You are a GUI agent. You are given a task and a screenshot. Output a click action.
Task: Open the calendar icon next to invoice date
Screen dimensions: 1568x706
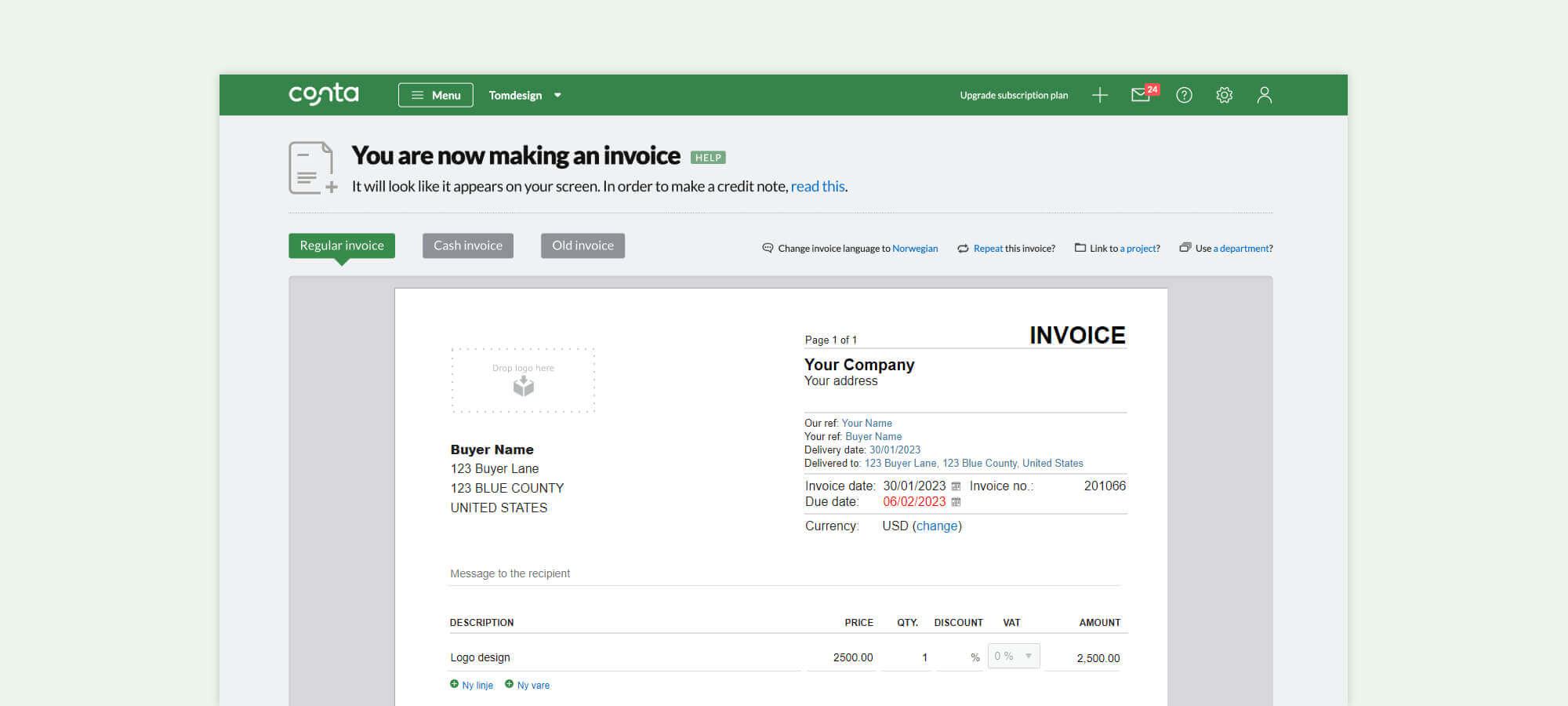pos(956,486)
